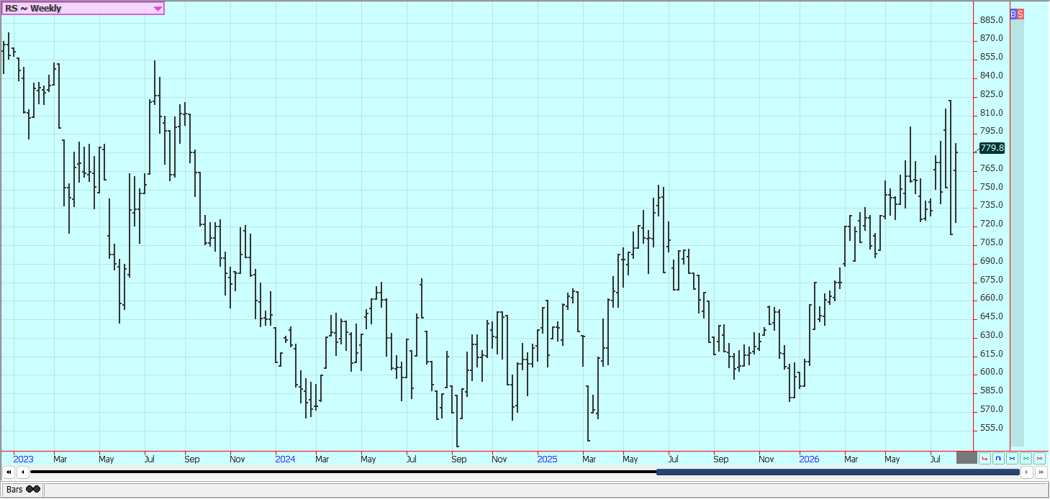Click the 2026 year label on the date axis

809,459
